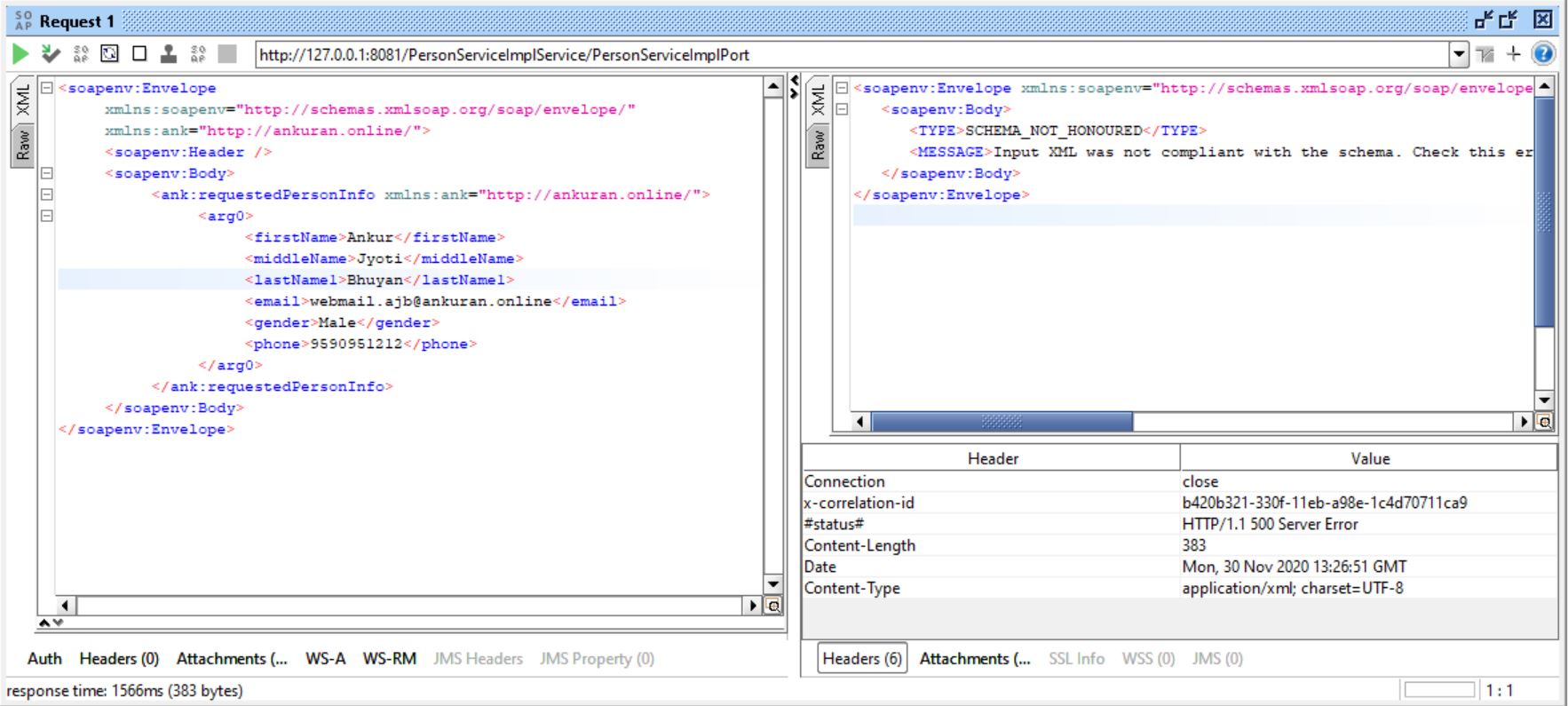Viewport: 1568px width, 706px height.
Task: Open the endpoint URL dropdown arrow
Action: 1459,54
